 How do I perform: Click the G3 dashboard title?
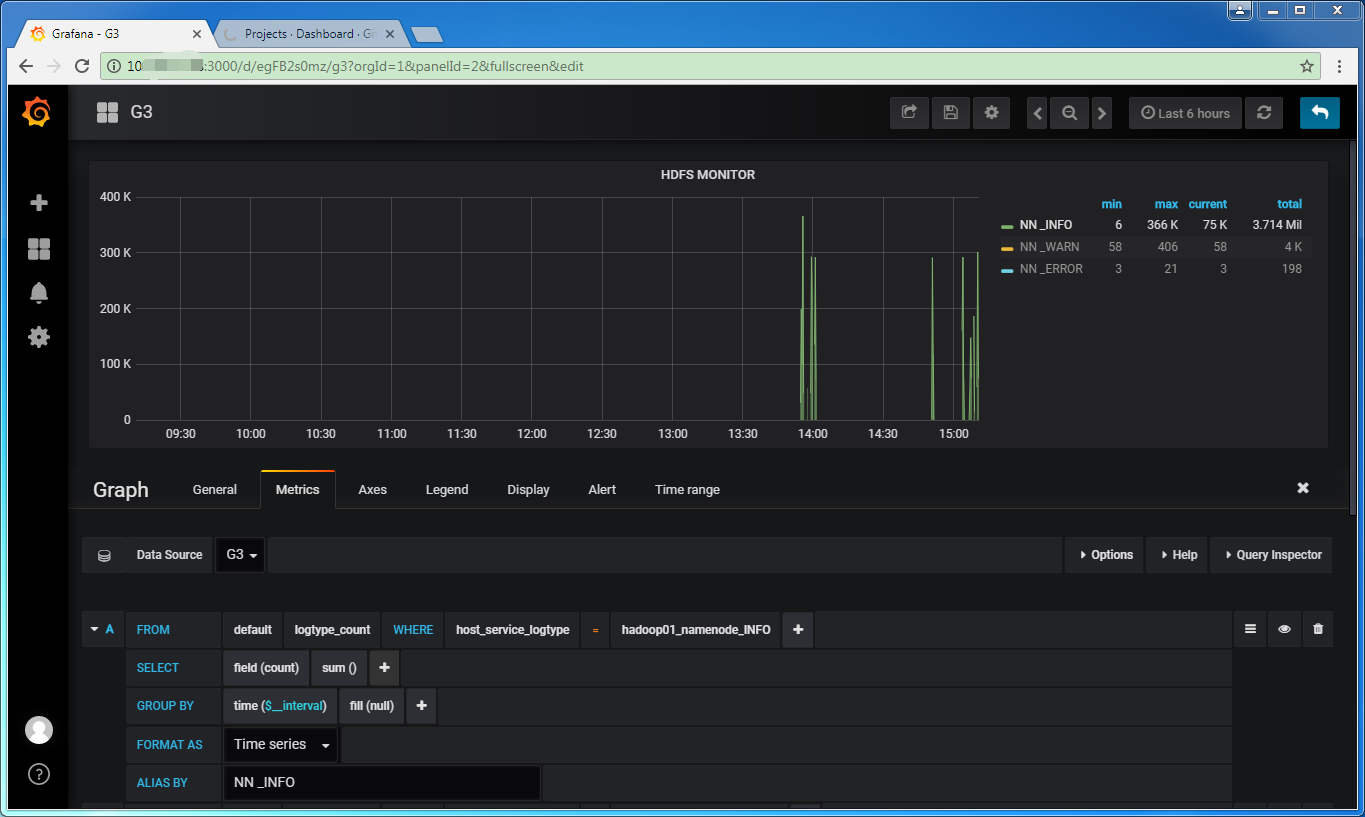141,112
